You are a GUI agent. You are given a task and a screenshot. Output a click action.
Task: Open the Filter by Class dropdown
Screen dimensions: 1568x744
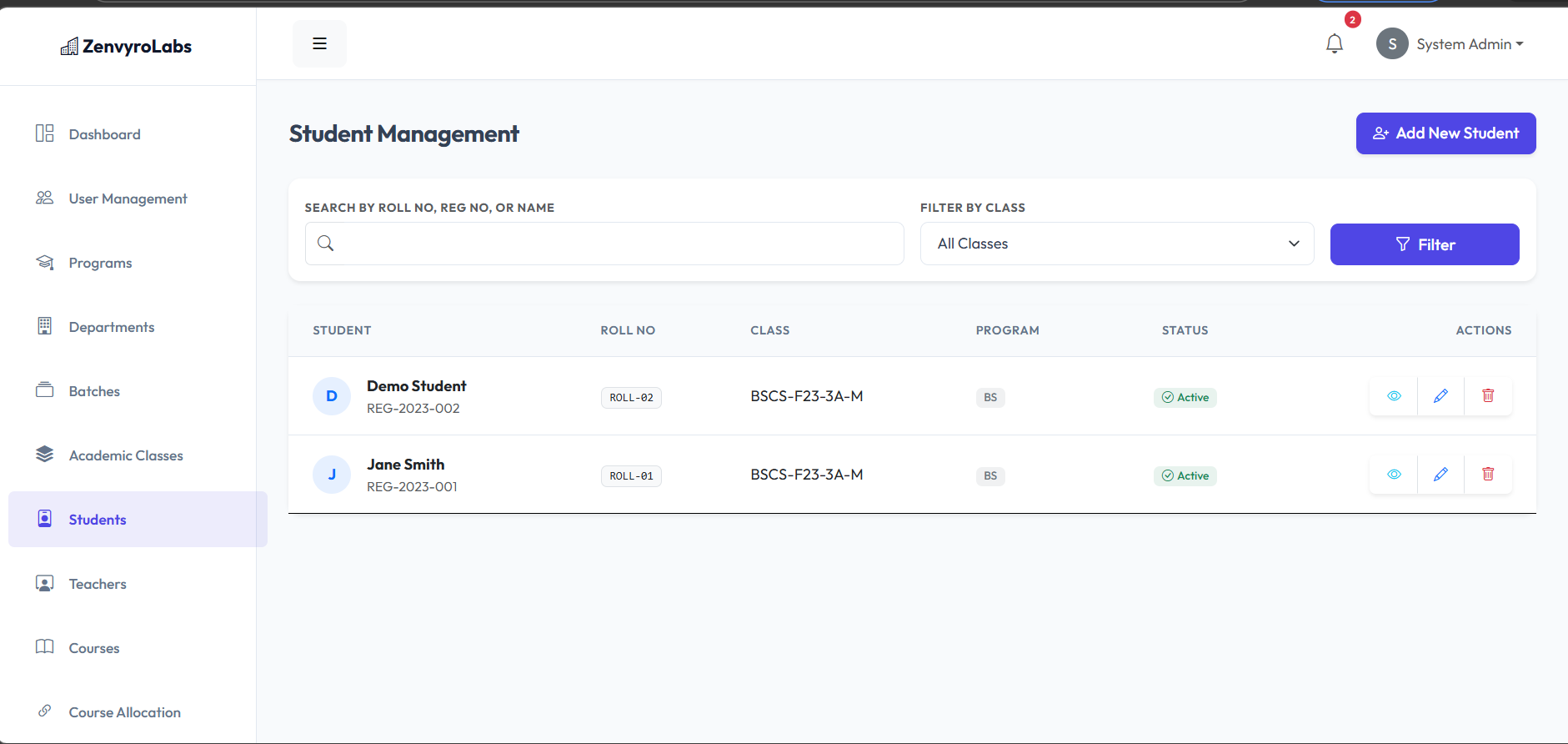click(1116, 244)
